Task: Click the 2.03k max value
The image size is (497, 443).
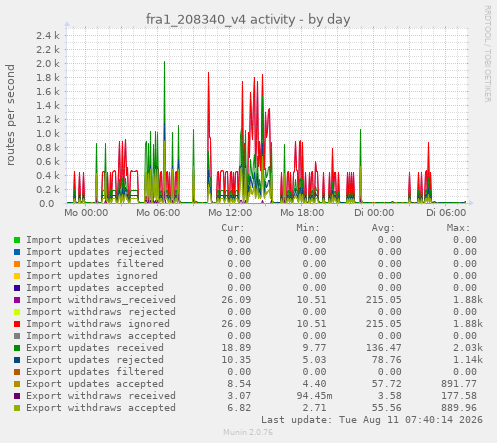Action: tap(468, 348)
